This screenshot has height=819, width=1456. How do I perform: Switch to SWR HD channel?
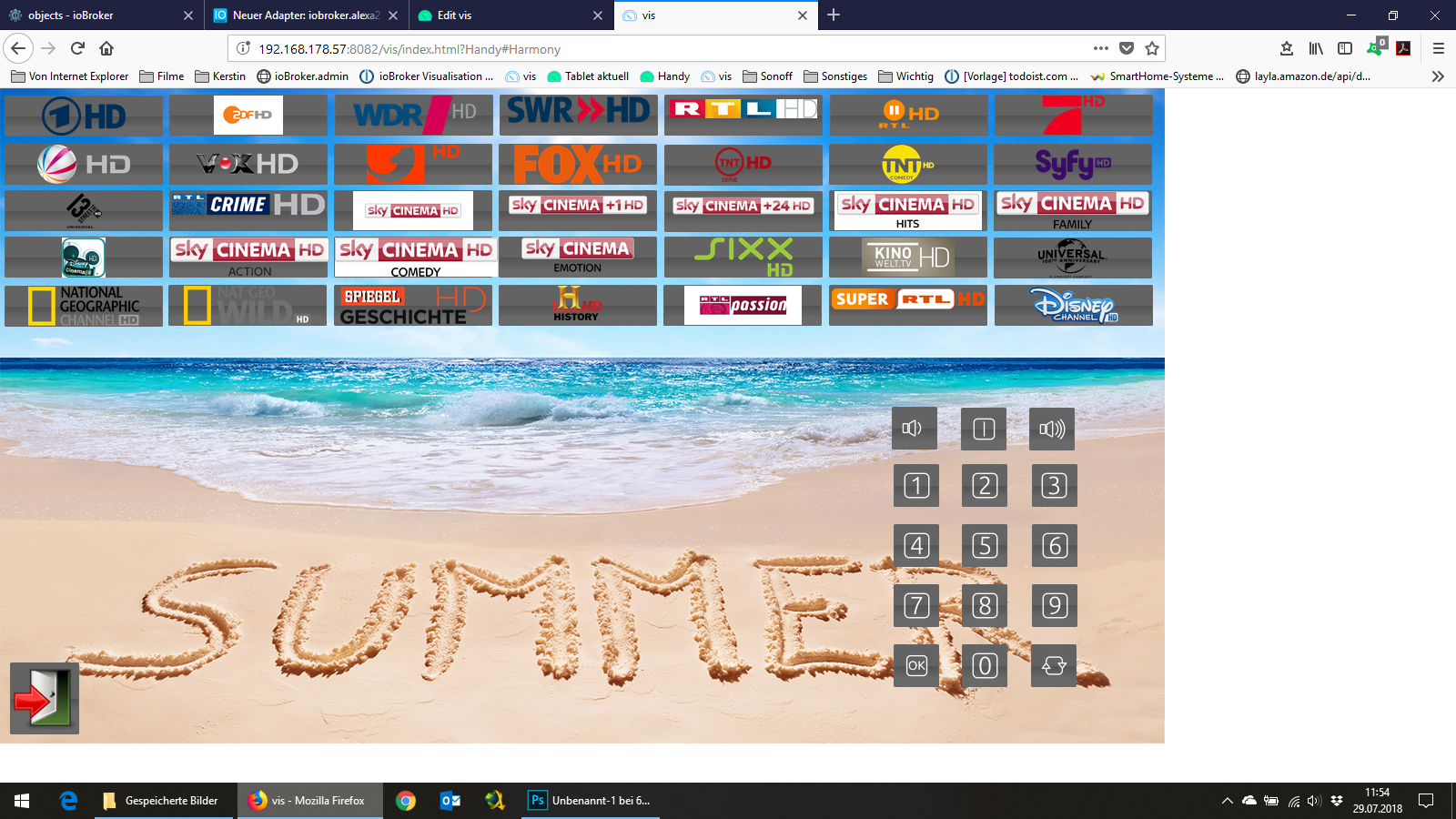coord(578,116)
